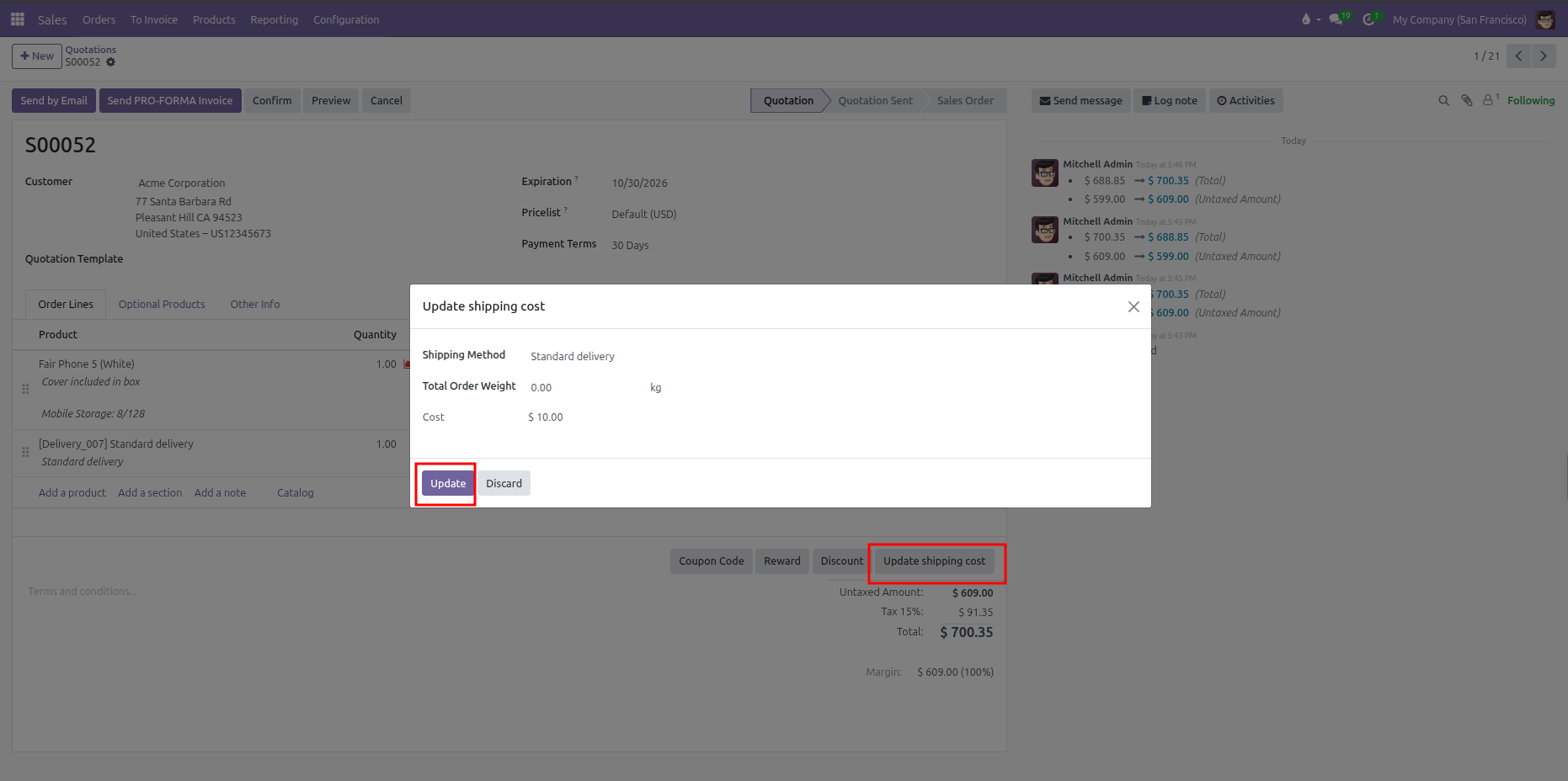Screen dimensions: 1568x781
Task: Open the To Invoice menu
Action: pos(154,19)
